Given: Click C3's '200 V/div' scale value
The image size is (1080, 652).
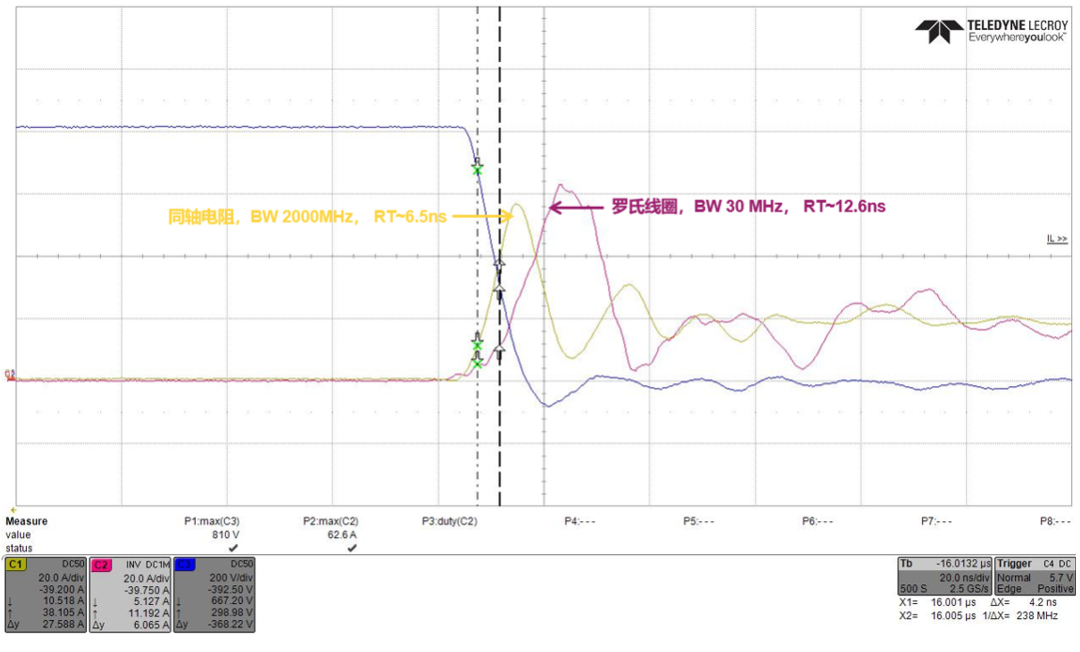Looking at the screenshot, I should click(231, 578).
